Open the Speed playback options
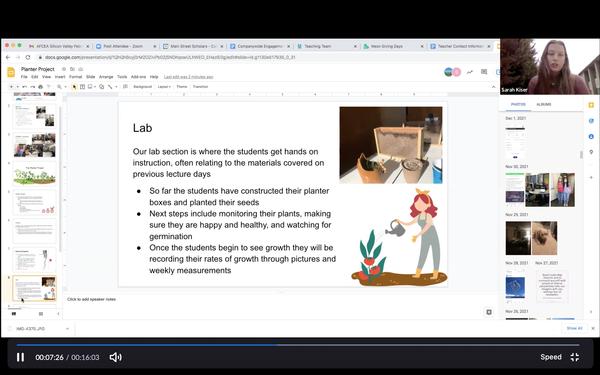This screenshot has width=600, height=375. (x=551, y=357)
